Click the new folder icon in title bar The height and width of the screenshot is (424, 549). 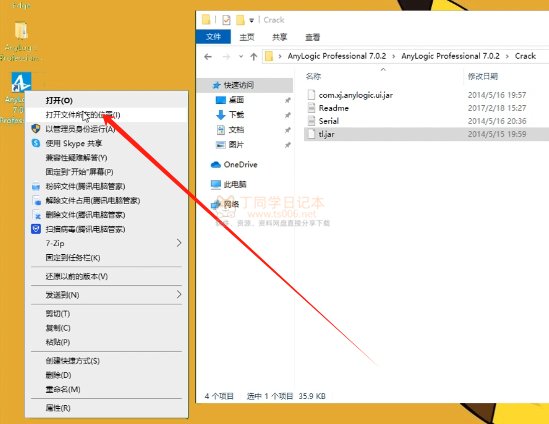[x=240, y=20]
